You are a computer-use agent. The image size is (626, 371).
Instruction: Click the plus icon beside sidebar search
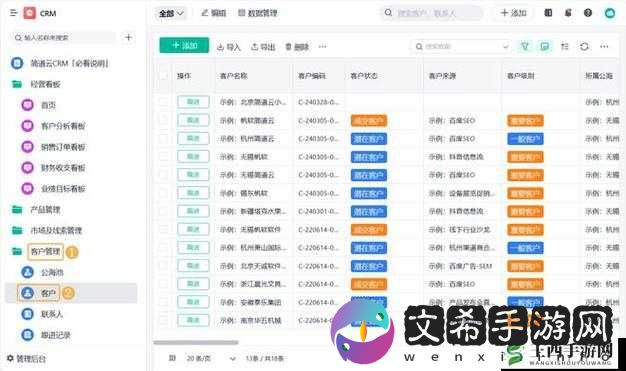pos(128,38)
